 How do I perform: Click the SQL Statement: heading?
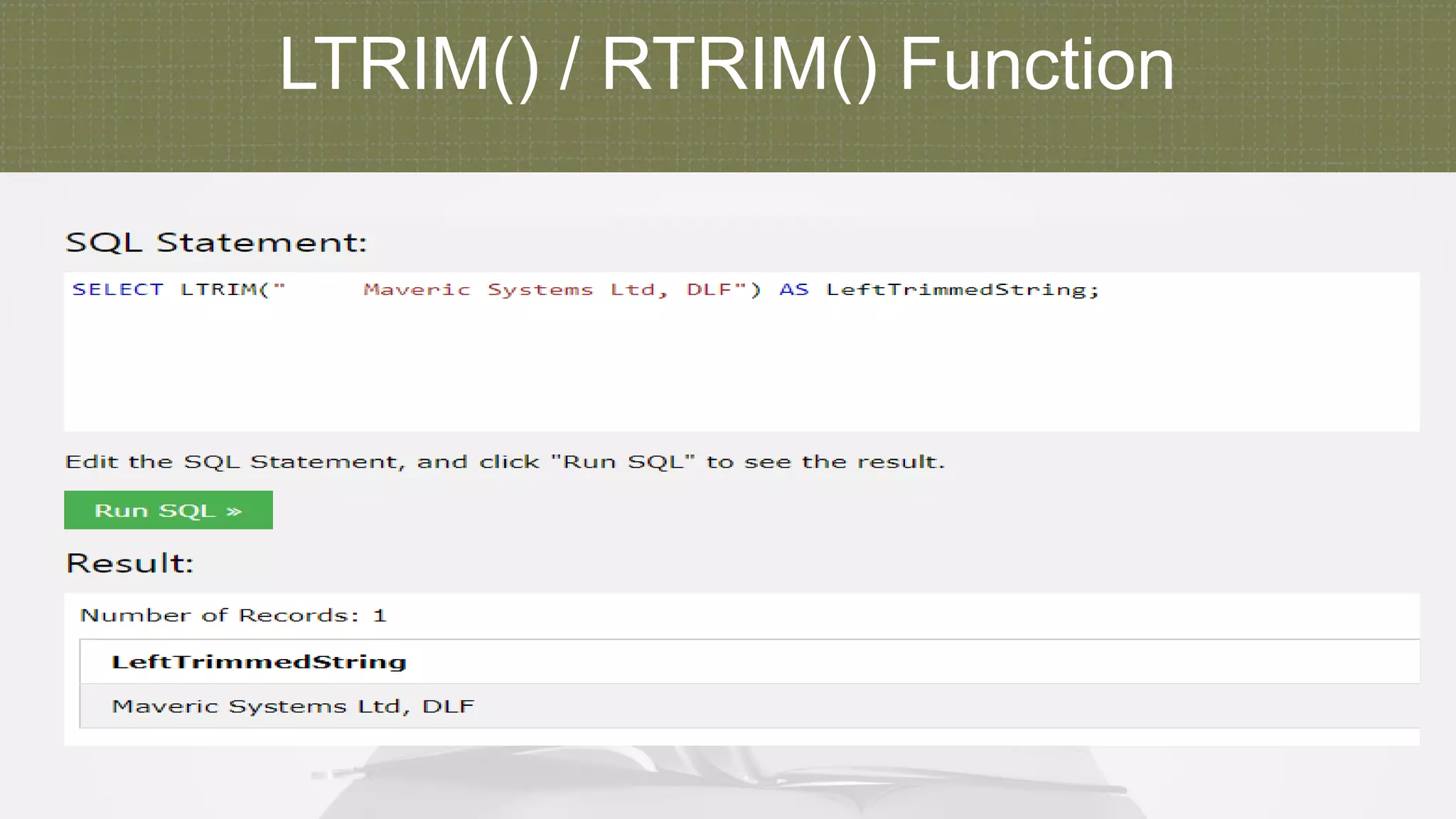coord(216,242)
